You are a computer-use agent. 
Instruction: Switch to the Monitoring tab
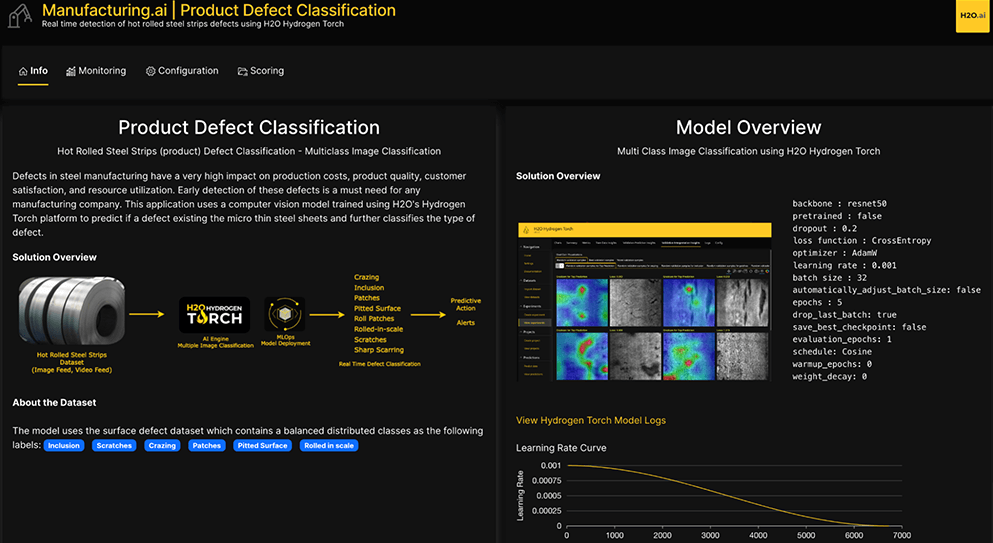(x=96, y=71)
